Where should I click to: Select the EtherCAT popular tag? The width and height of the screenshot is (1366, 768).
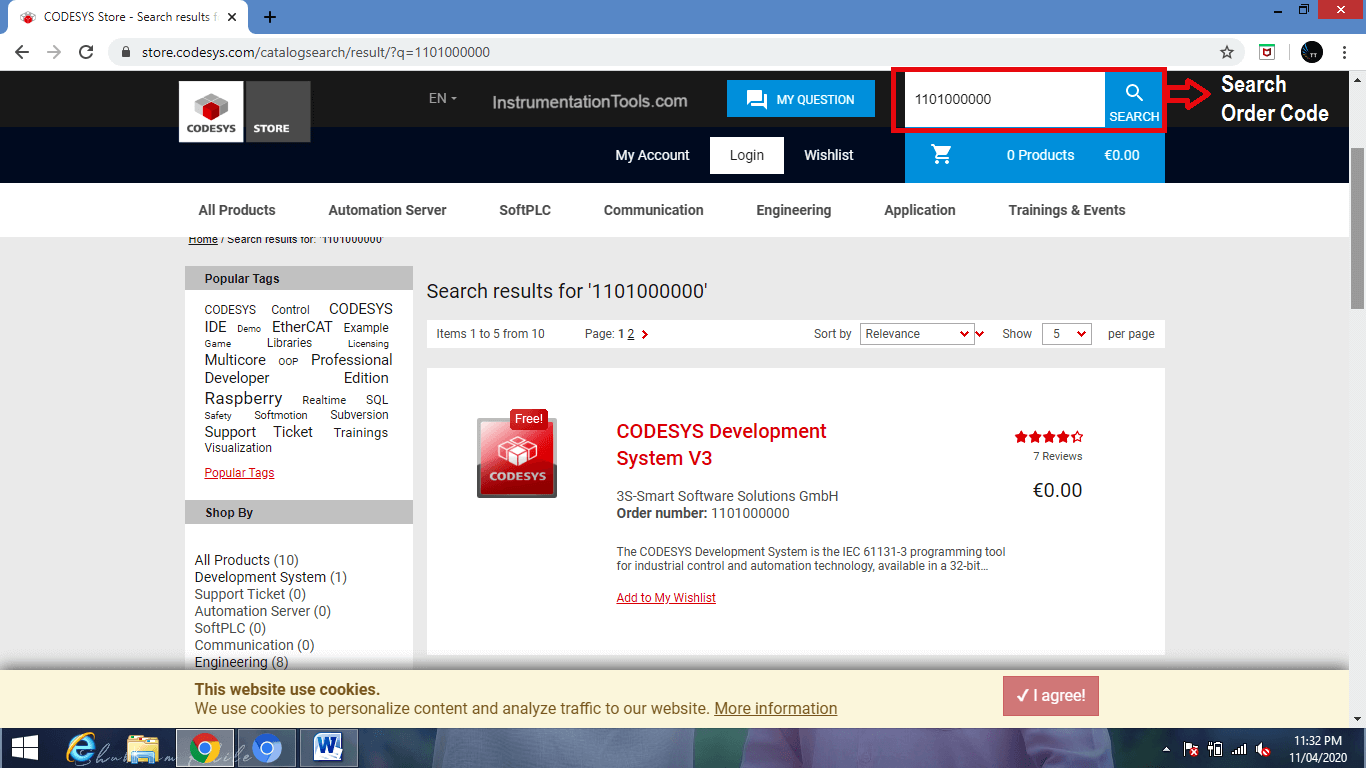point(302,327)
